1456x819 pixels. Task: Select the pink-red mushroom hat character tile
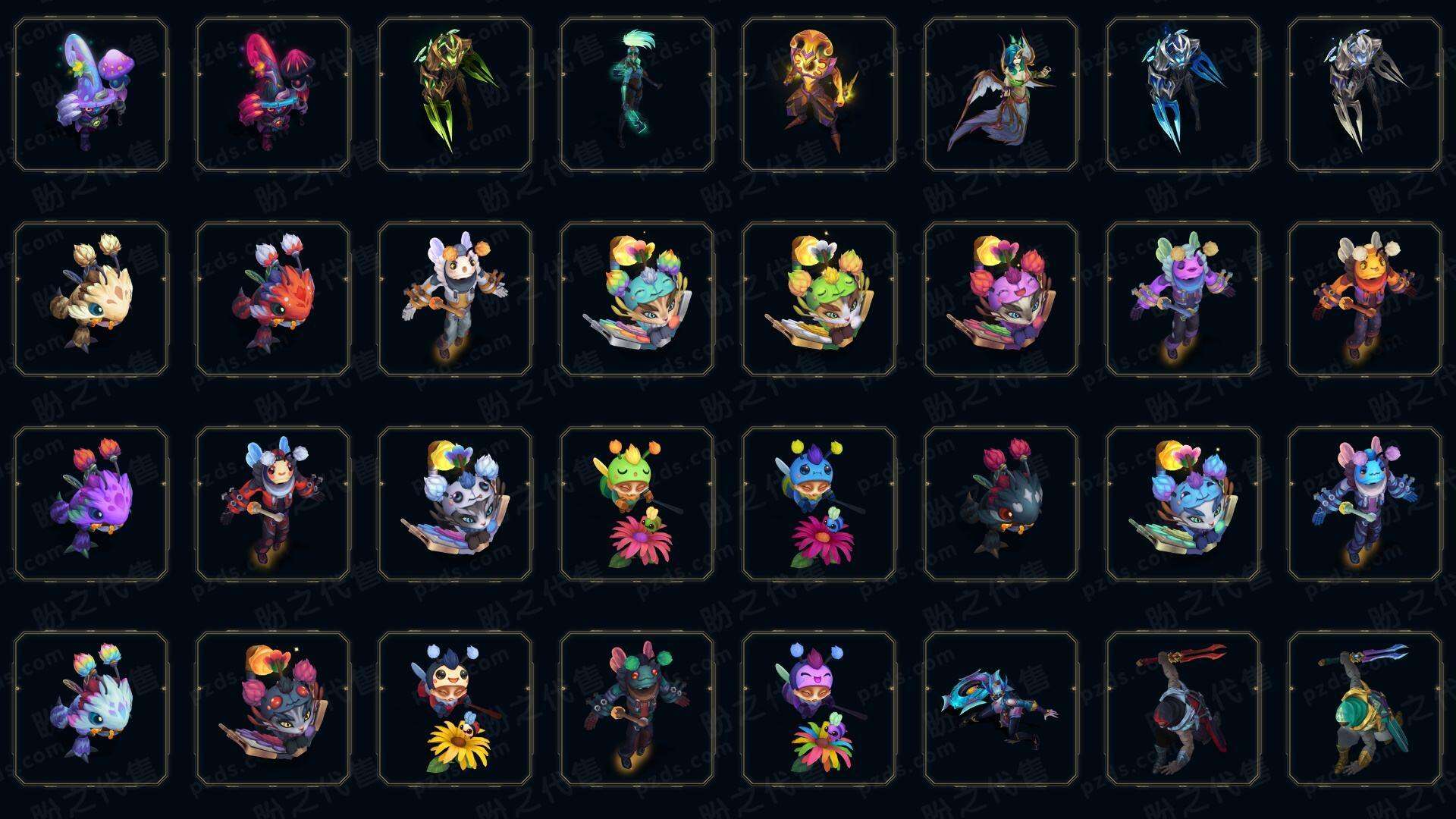[x=273, y=95]
